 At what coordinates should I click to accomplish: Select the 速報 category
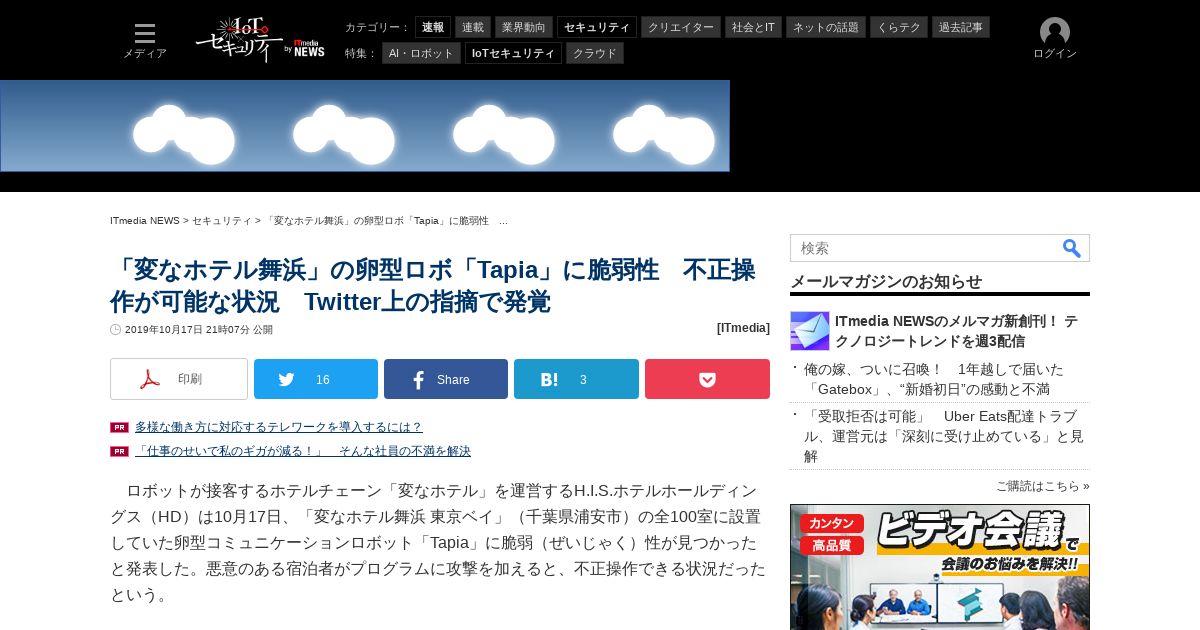(433, 27)
